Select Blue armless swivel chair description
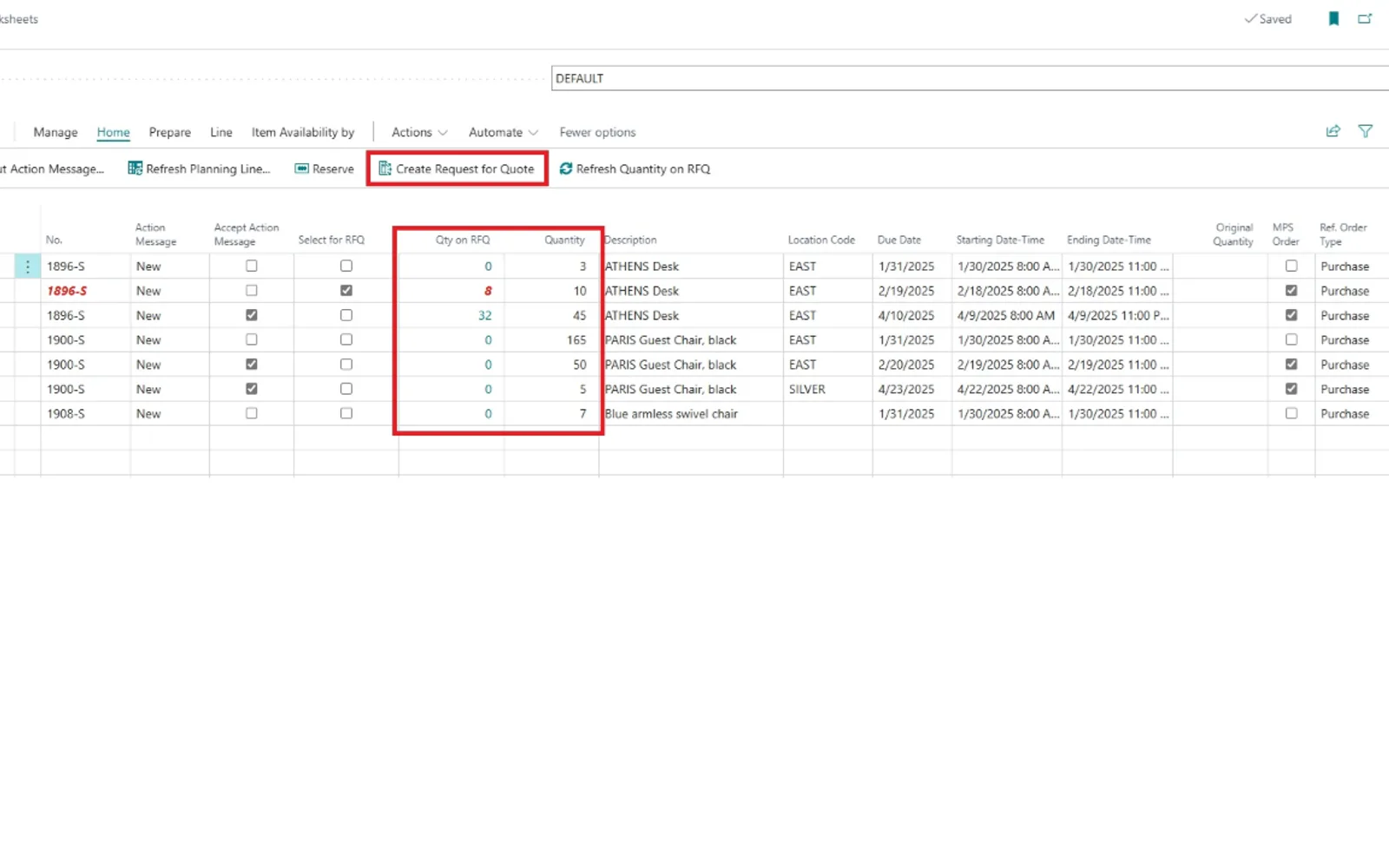The width and height of the screenshot is (1389, 868). point(671,414)
